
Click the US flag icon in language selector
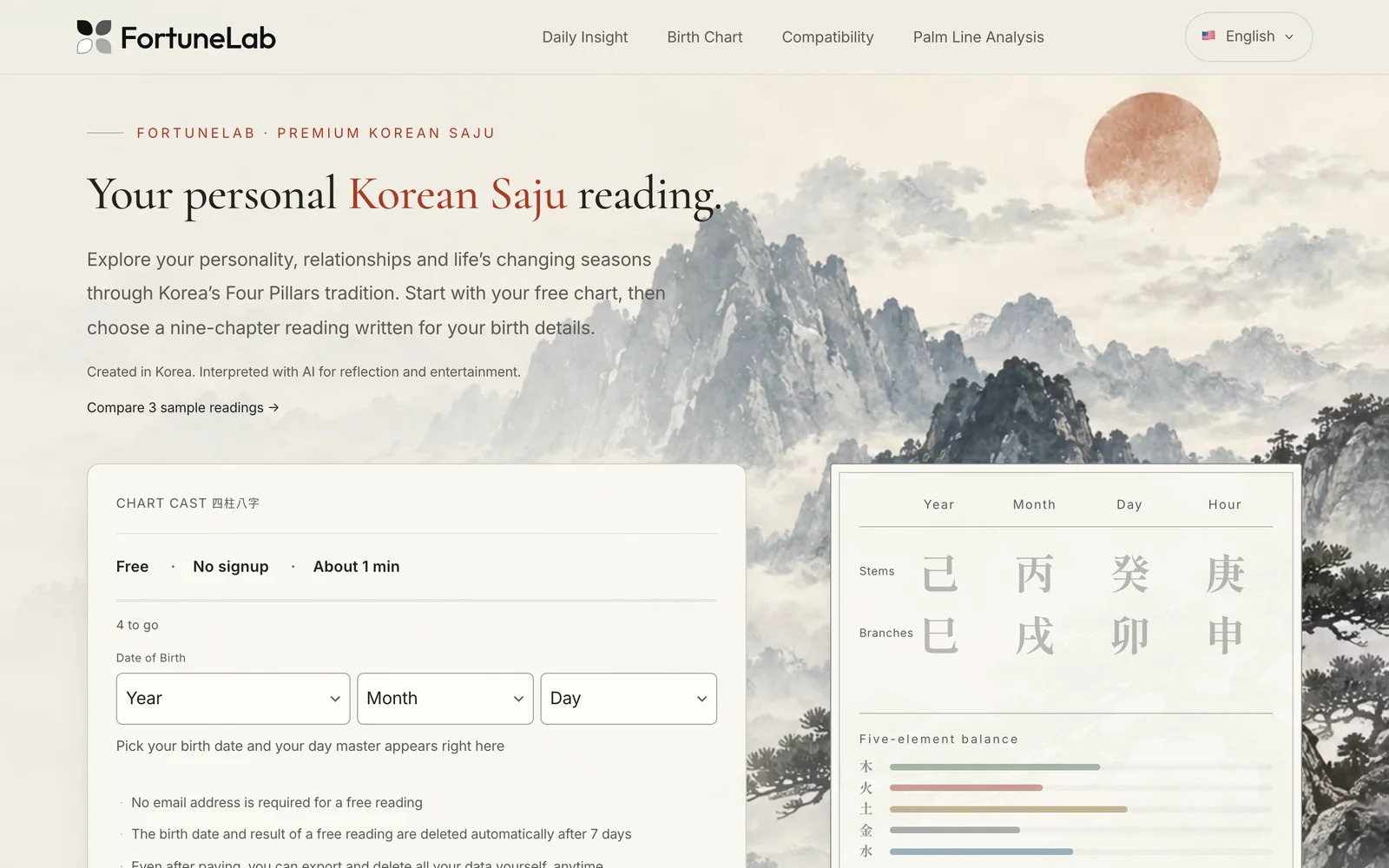pyautogui.click(x=1208, y=36)
